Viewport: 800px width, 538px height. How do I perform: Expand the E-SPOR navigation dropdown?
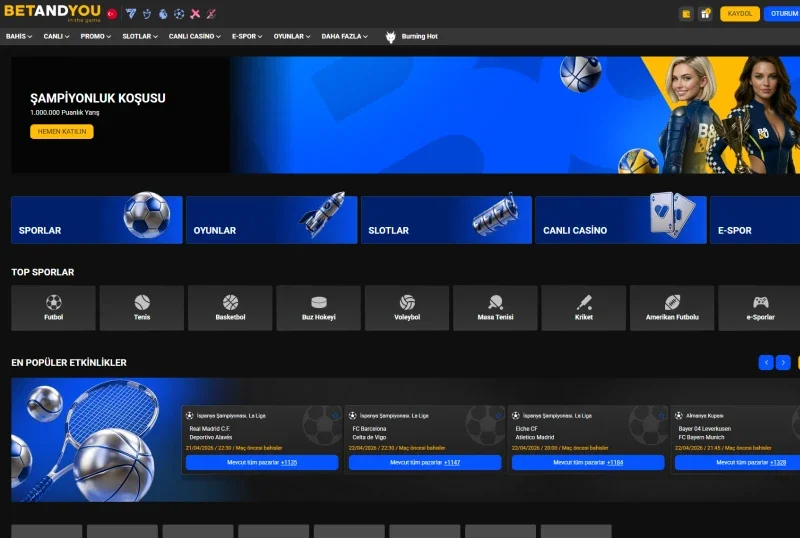[247, 36]
